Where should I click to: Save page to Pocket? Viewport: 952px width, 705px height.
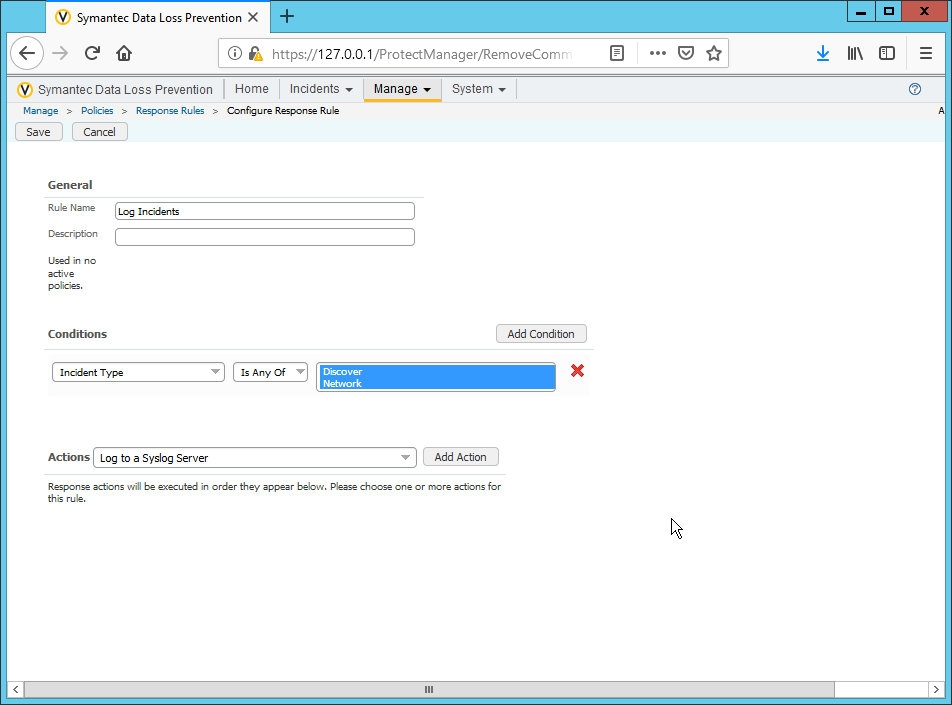pyautogui.click(x=685, y=53)
